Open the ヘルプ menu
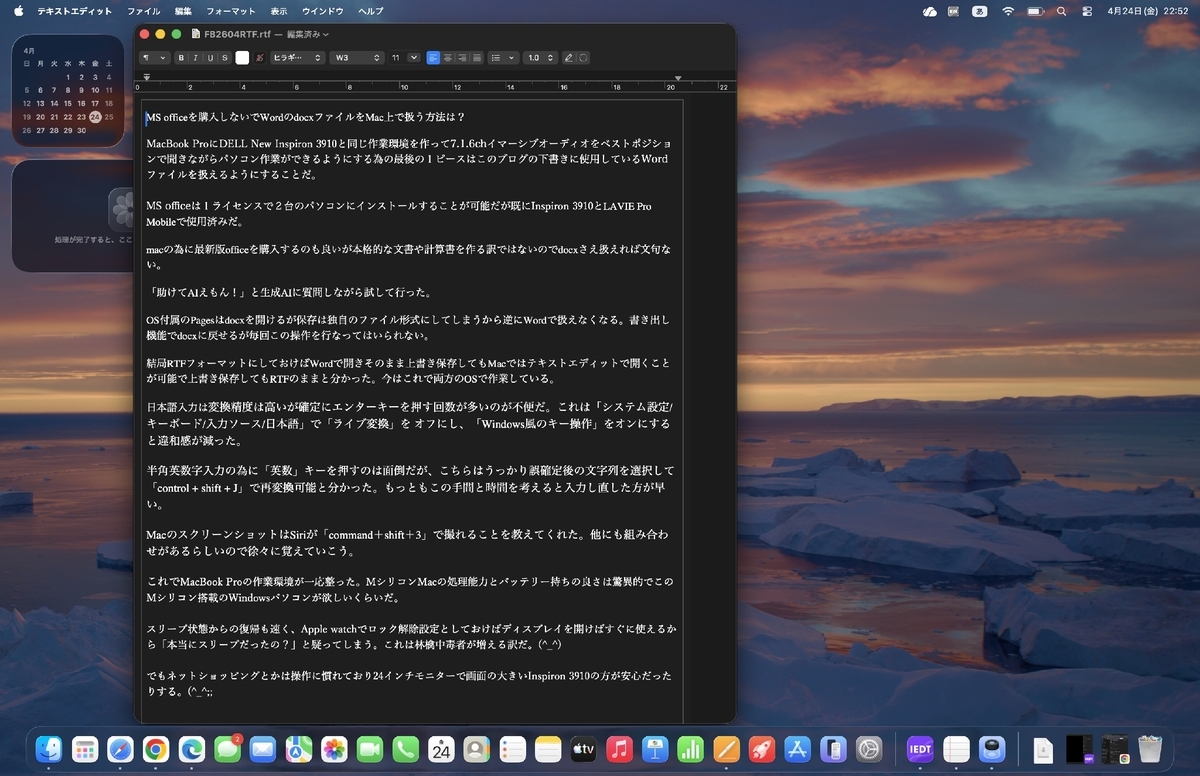1200x776 pixels. pyautogui.click(x=370, y=11)
